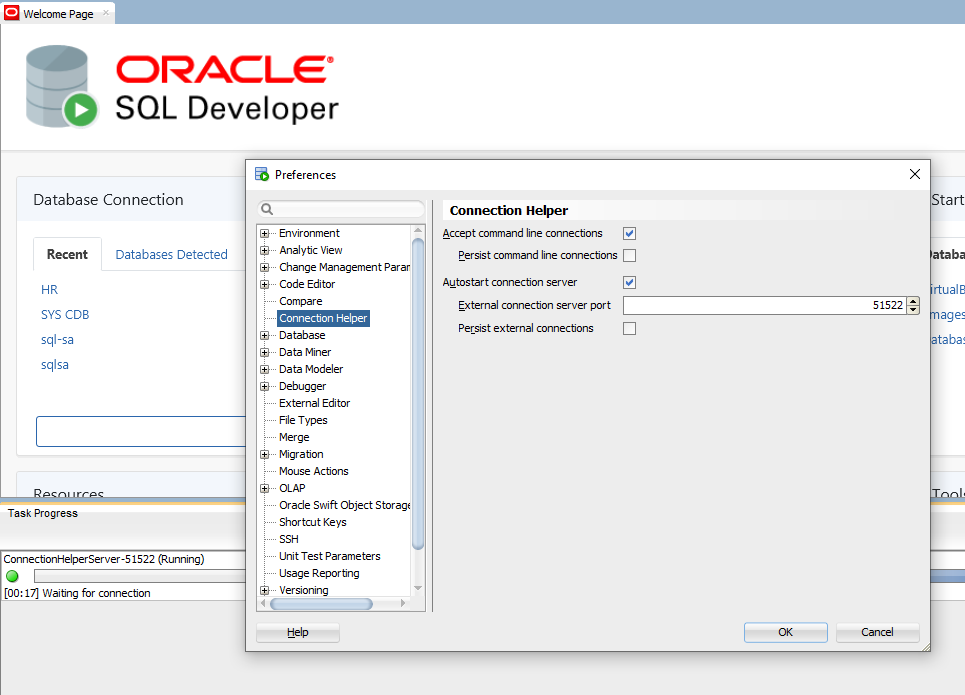Switch to Recent connections tab
The height and width of the screenshot is (695, 965).
[x=67, y=254]
